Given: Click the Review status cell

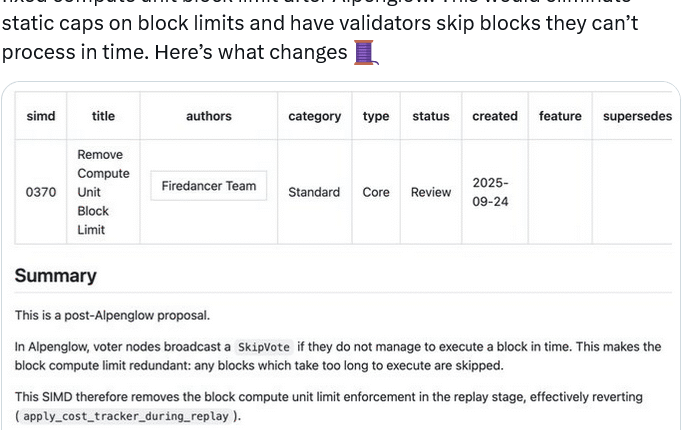Looking at the screenshot, I should tap(431, 192).
